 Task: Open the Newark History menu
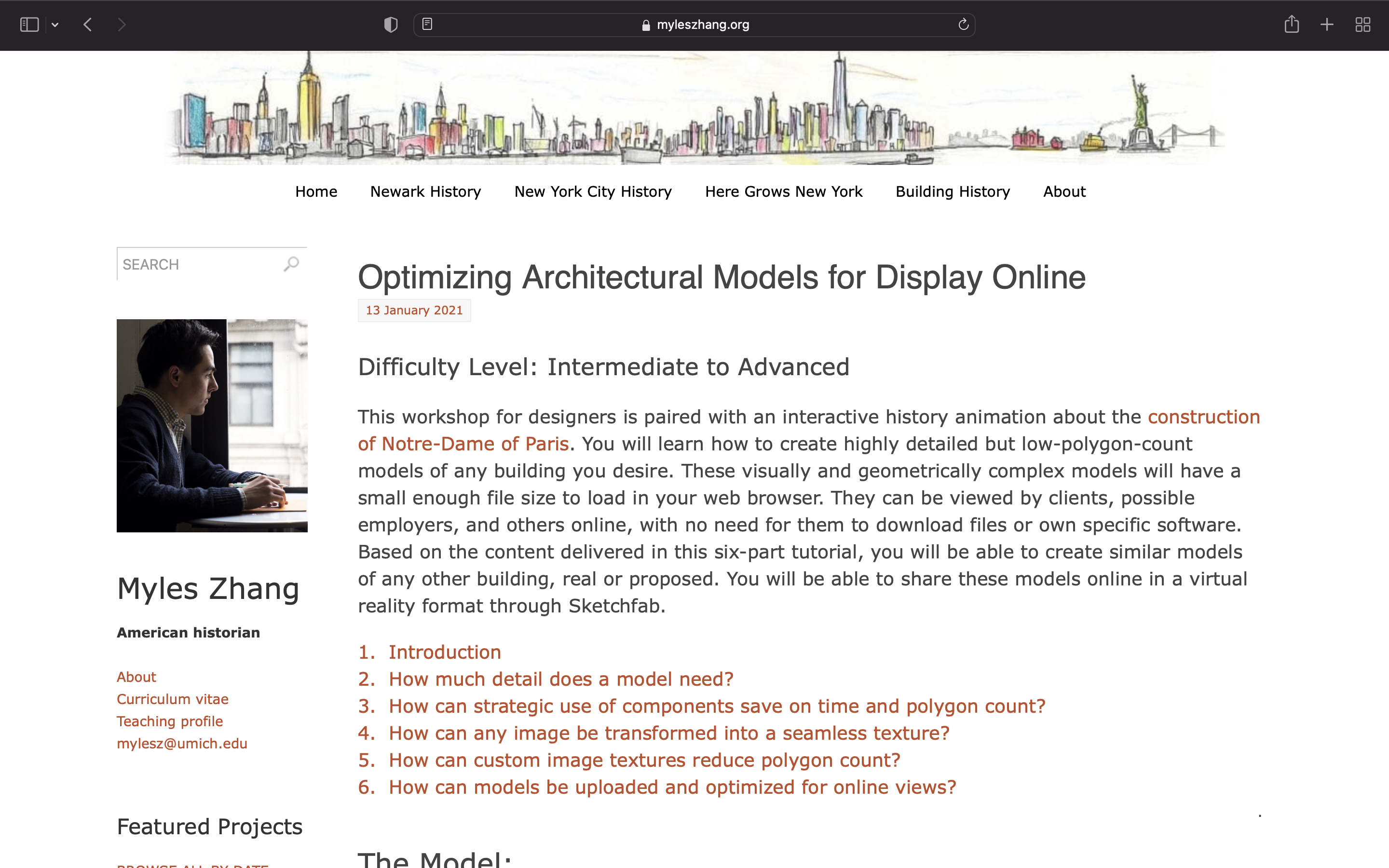coord(425,192)
